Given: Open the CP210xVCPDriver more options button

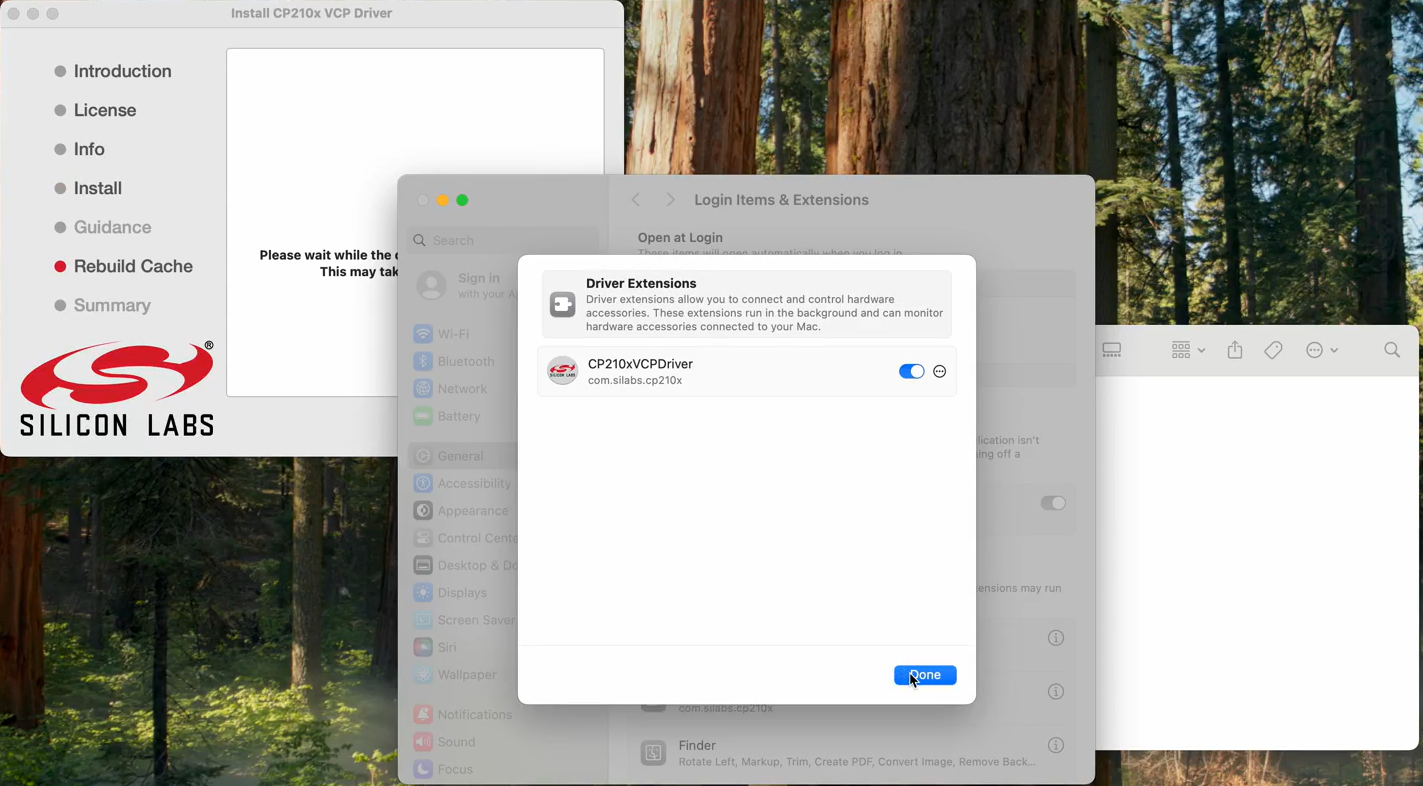Looking at the screenshot, I should point(939,371).
